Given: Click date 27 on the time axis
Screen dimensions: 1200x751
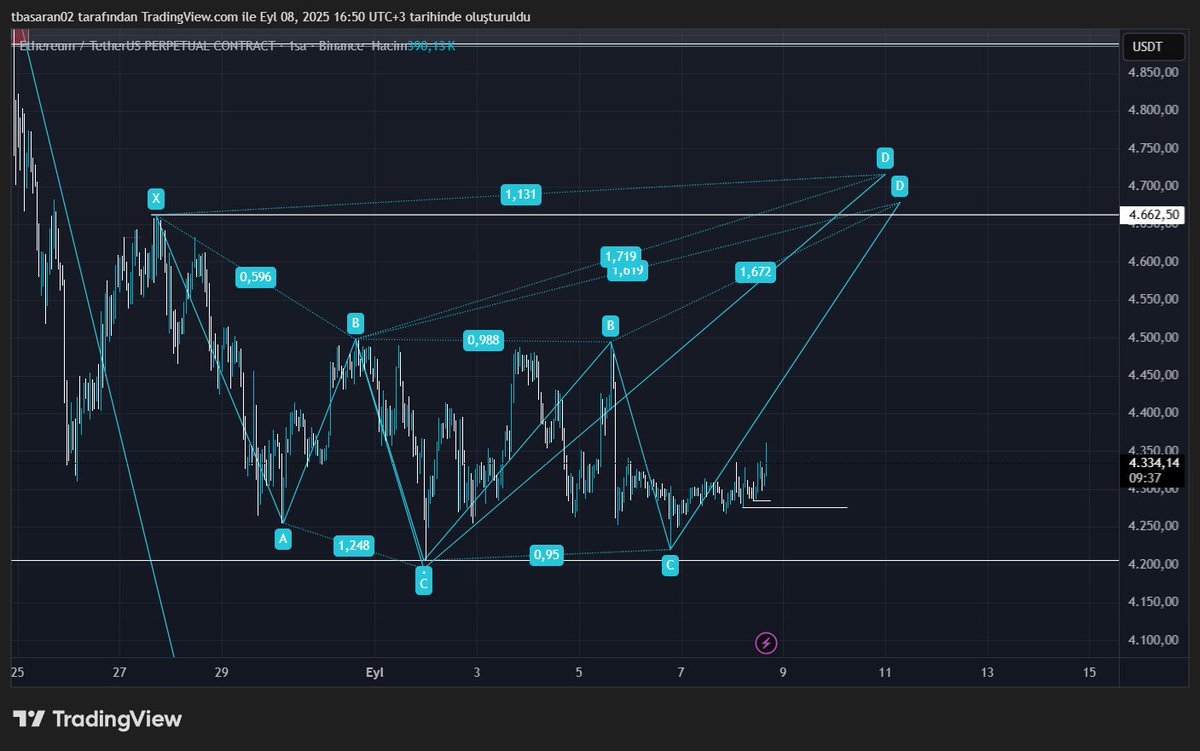Looking at the screenshot, I should [120, 672].
